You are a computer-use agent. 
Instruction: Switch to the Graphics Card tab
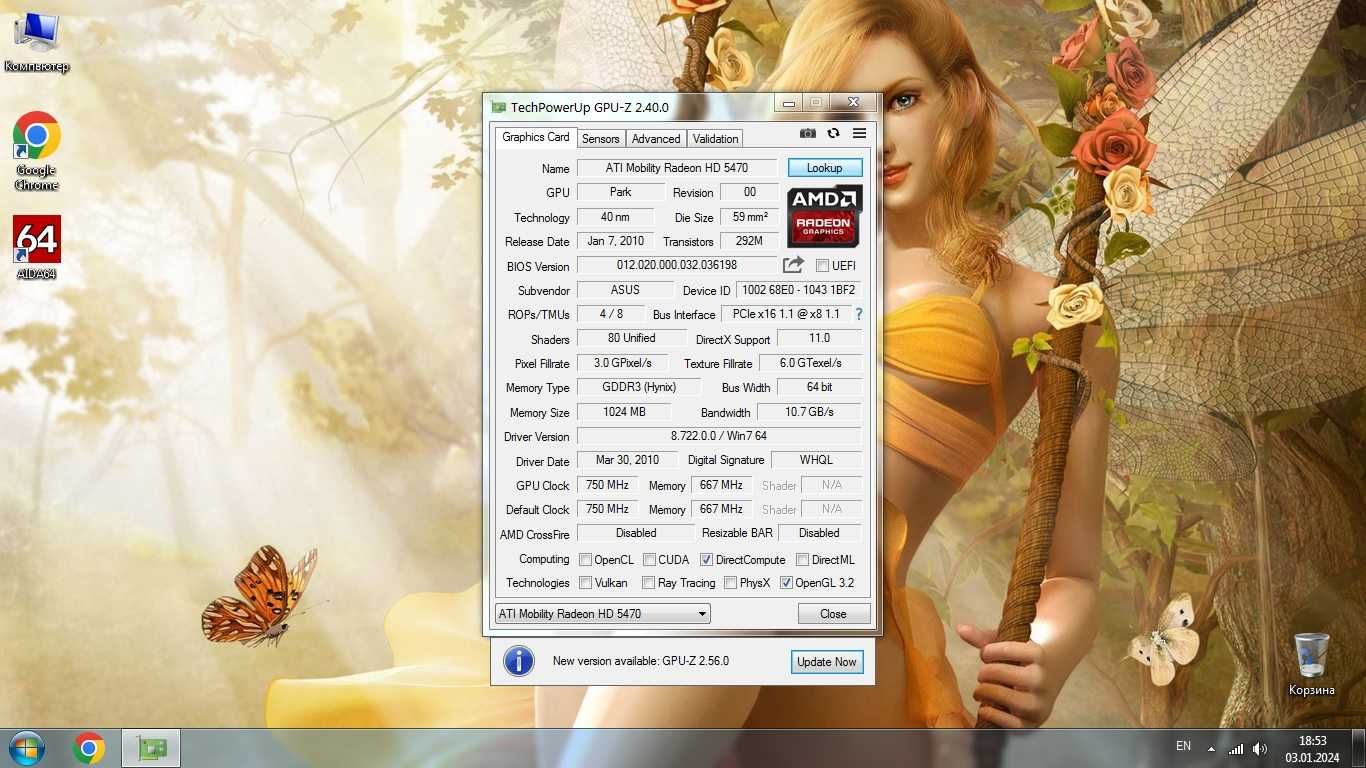coord(535,137)
